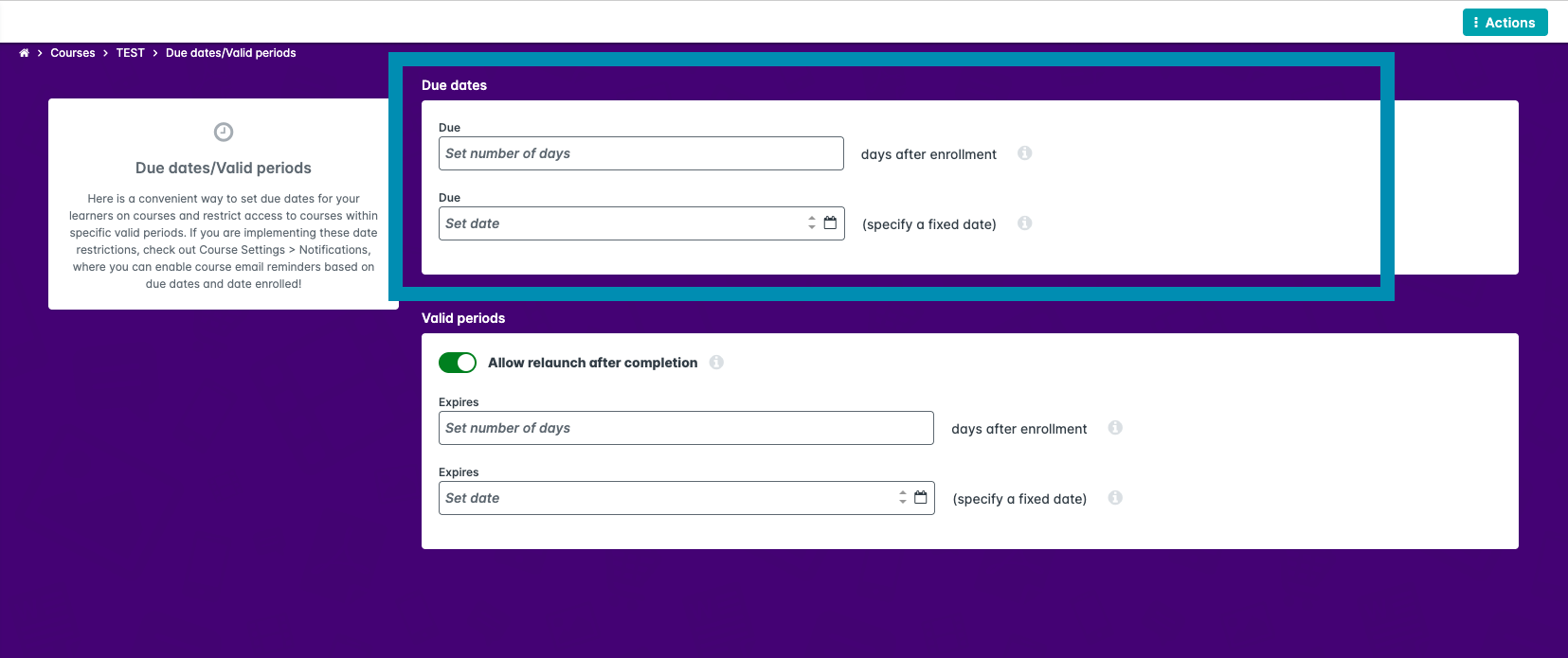Open TEST course breadcrumb link

pos(131,53)
